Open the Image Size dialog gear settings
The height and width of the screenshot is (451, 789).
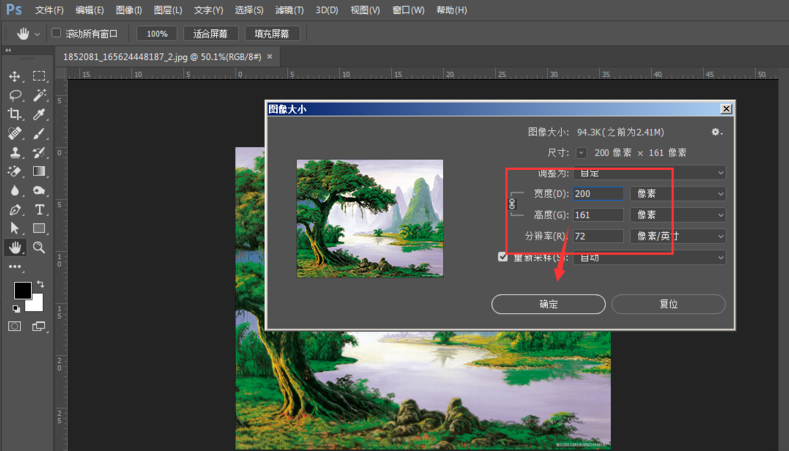717,132
